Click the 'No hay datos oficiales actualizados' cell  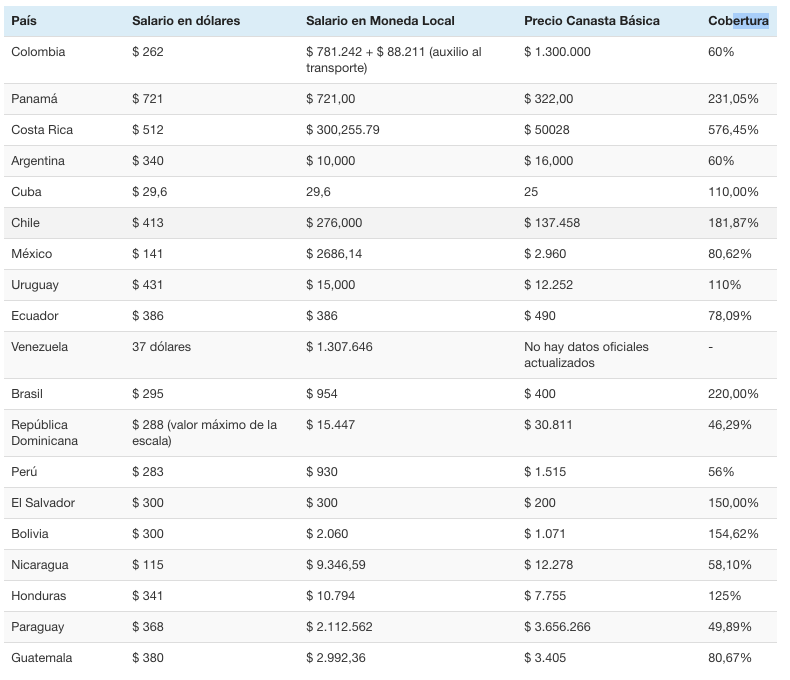click(x=586, y=355)
